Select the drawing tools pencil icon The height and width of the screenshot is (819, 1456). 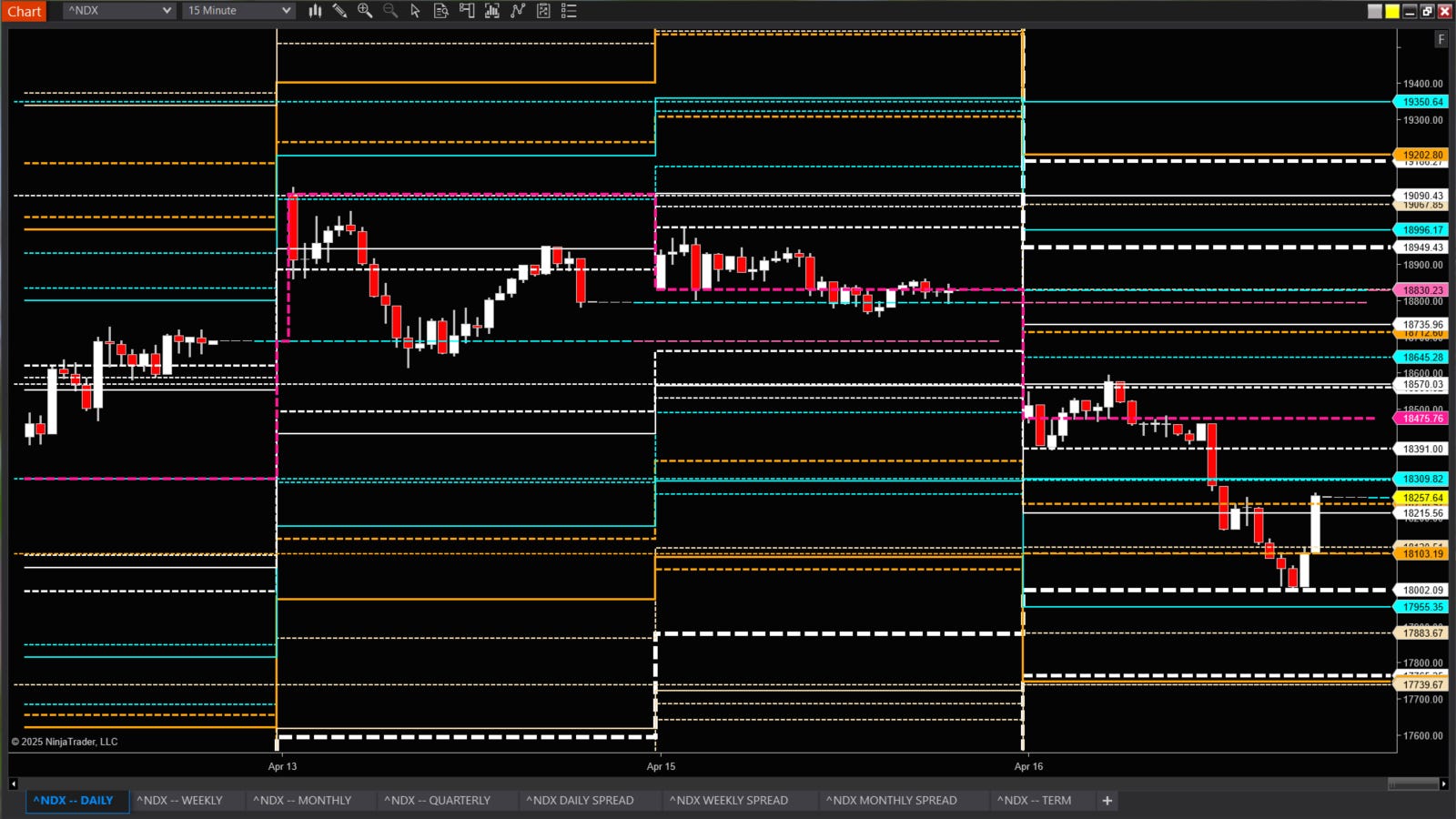(339, 11)
